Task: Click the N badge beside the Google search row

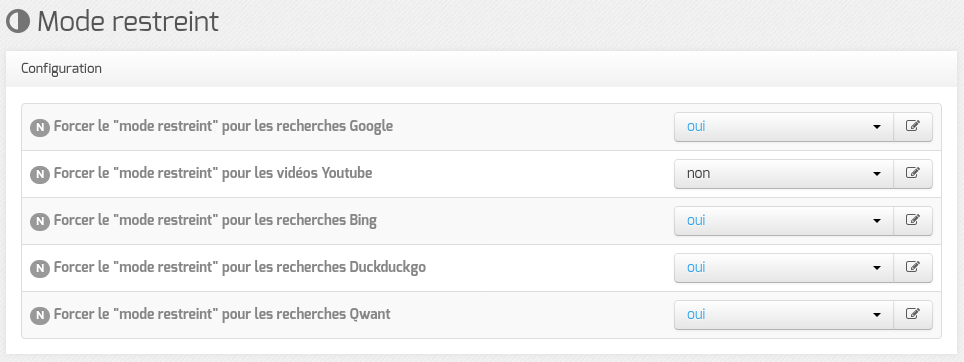Action: (40, 128)
